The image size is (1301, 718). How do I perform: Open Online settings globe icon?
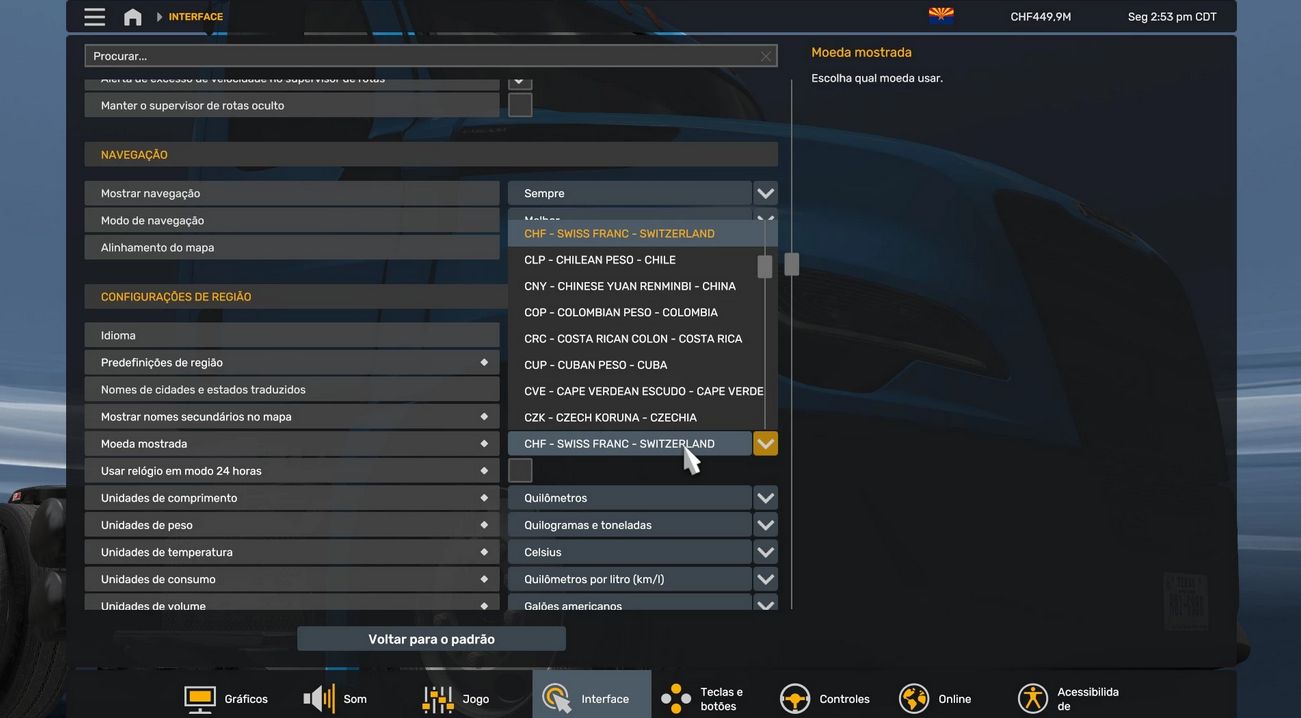[914, 699]
